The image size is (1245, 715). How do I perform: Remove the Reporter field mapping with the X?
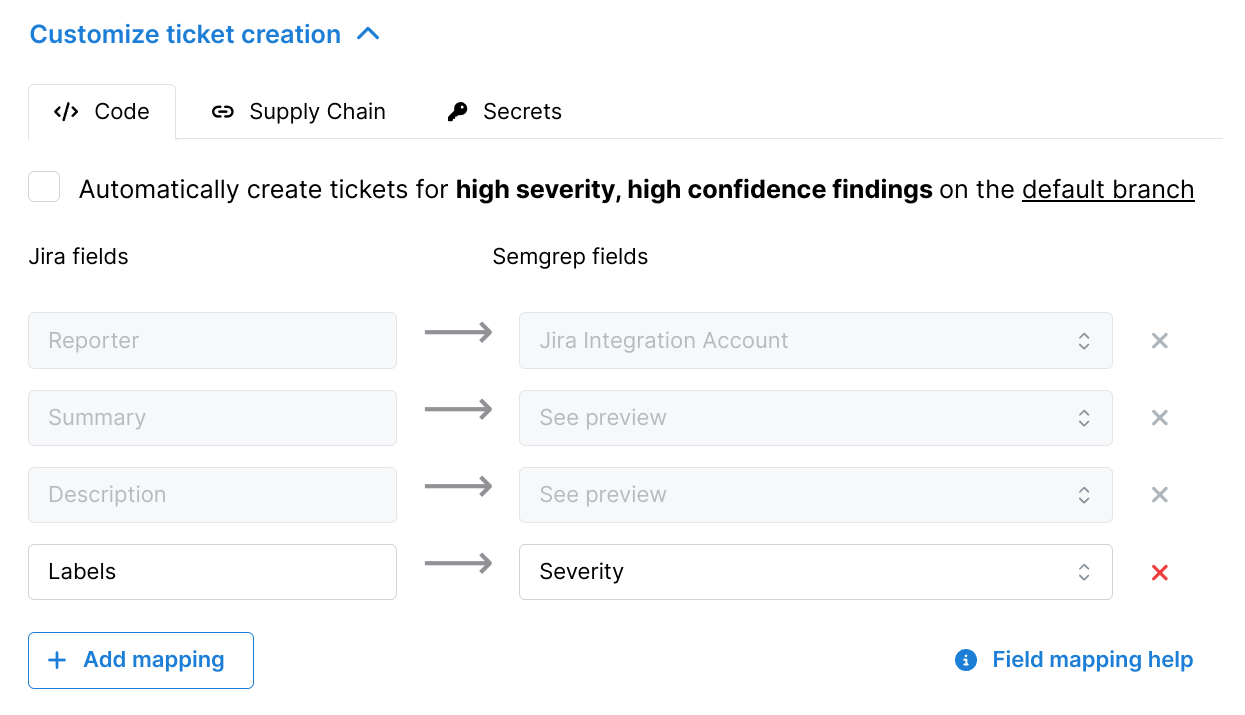click(1159, 340)
